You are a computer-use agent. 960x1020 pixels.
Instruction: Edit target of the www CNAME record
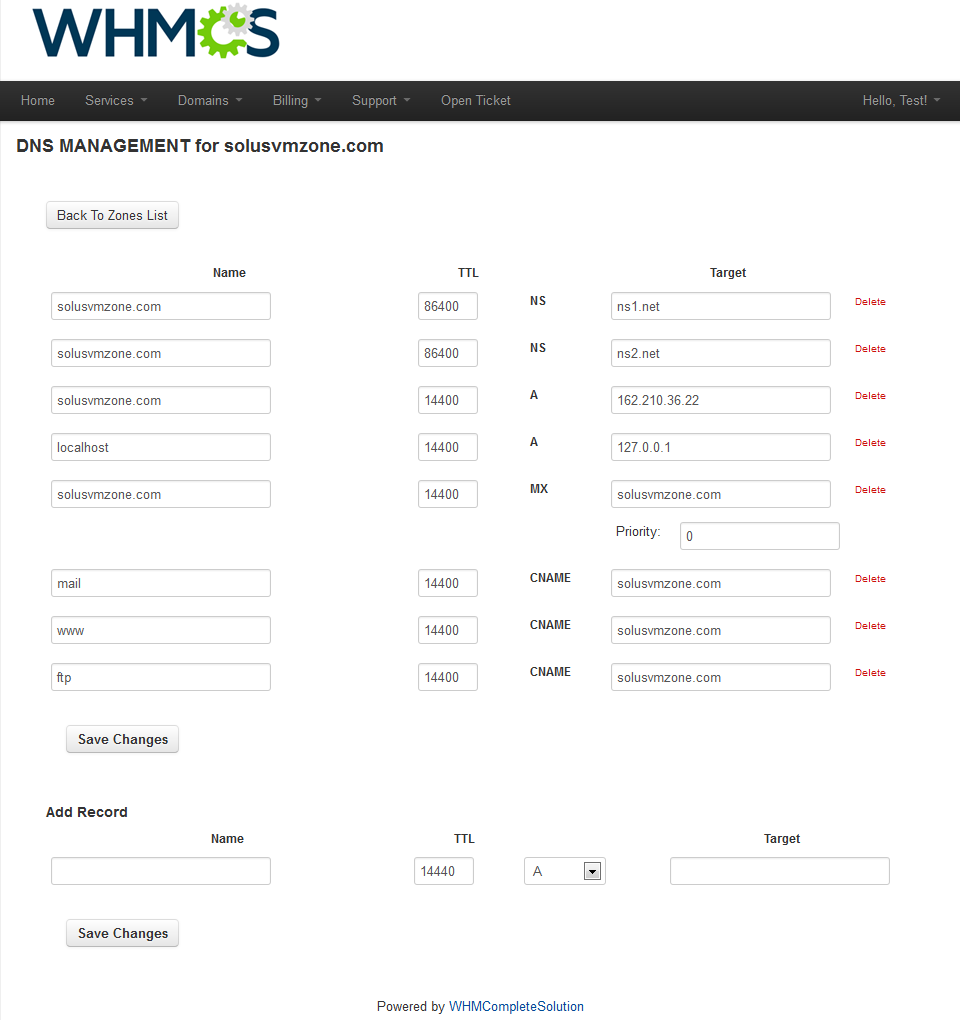721,630
